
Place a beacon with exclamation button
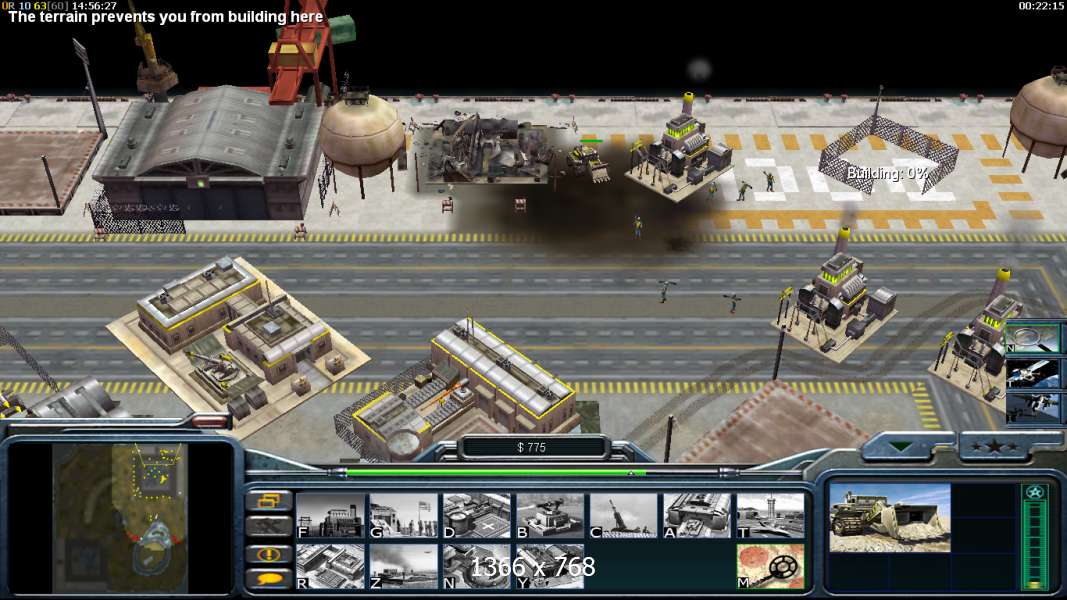(269, 554)
